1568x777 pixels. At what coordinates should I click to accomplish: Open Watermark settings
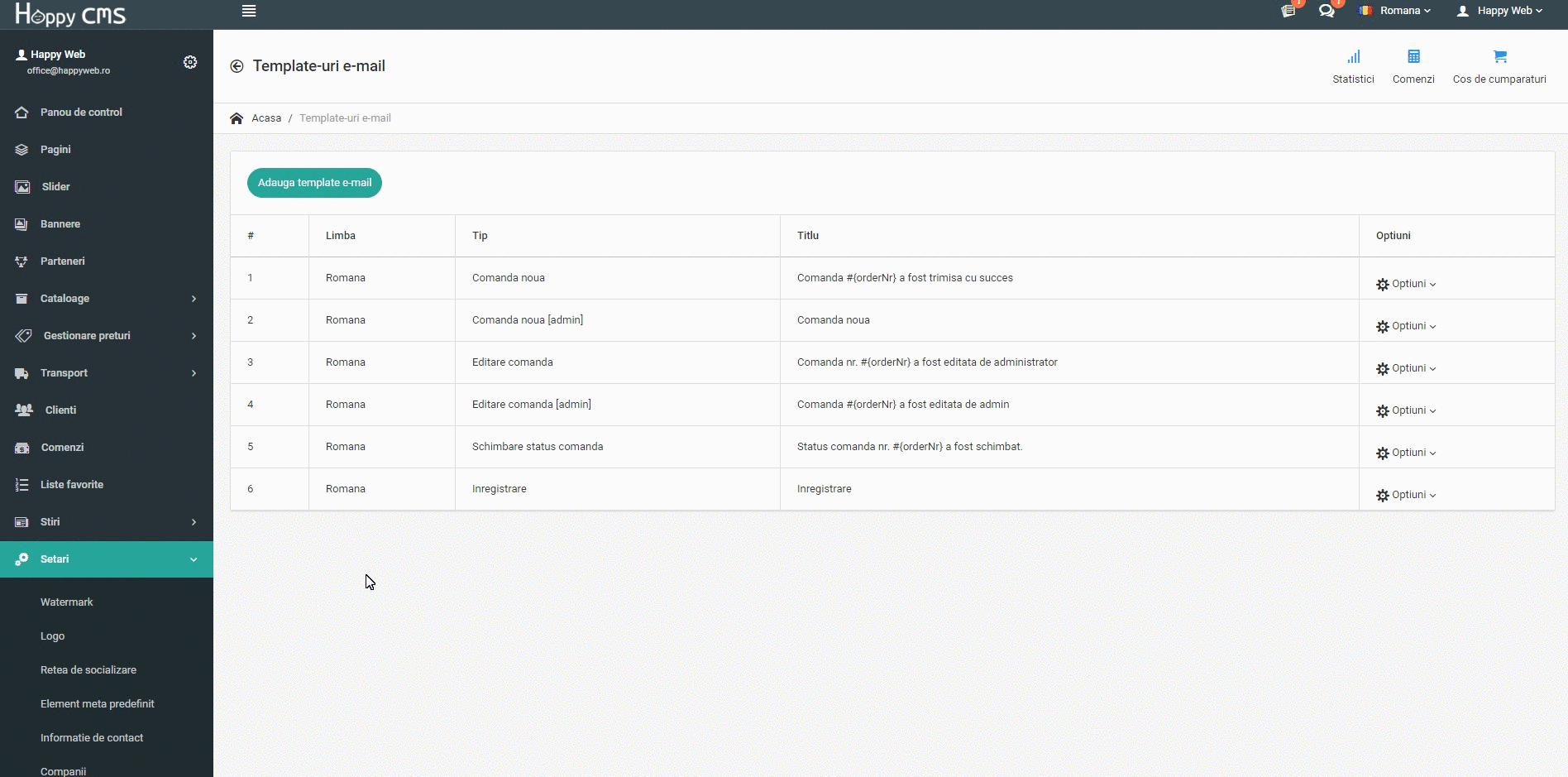[x=67, y=602]
